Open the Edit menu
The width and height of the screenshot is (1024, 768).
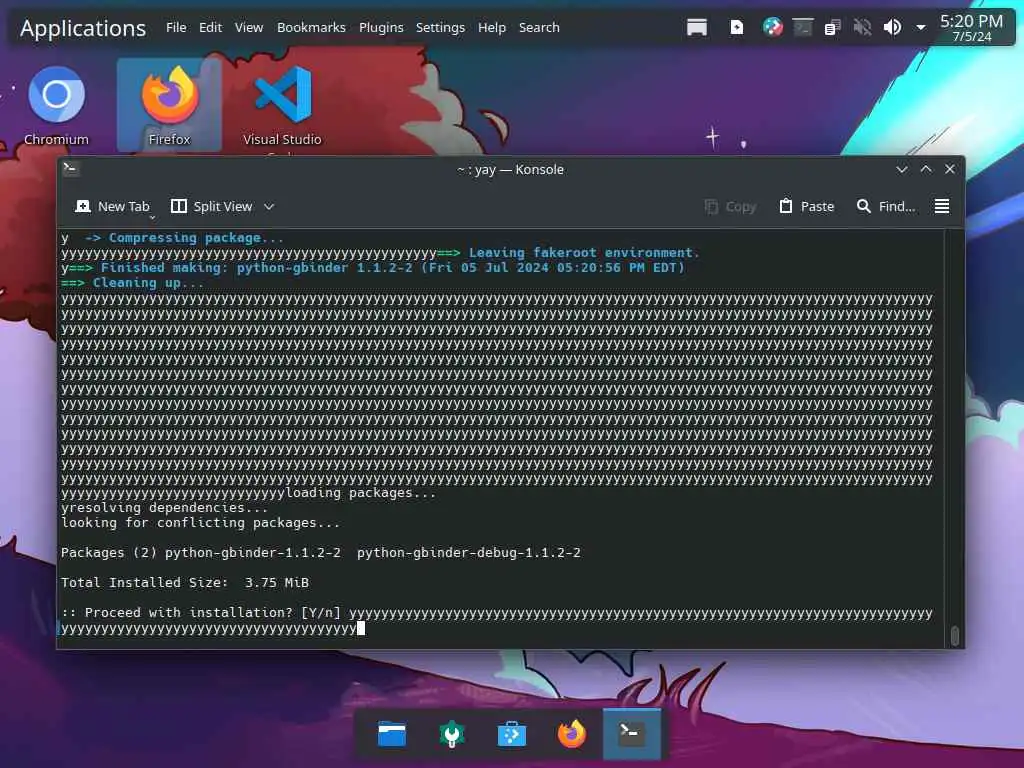[x=210, y=27]
